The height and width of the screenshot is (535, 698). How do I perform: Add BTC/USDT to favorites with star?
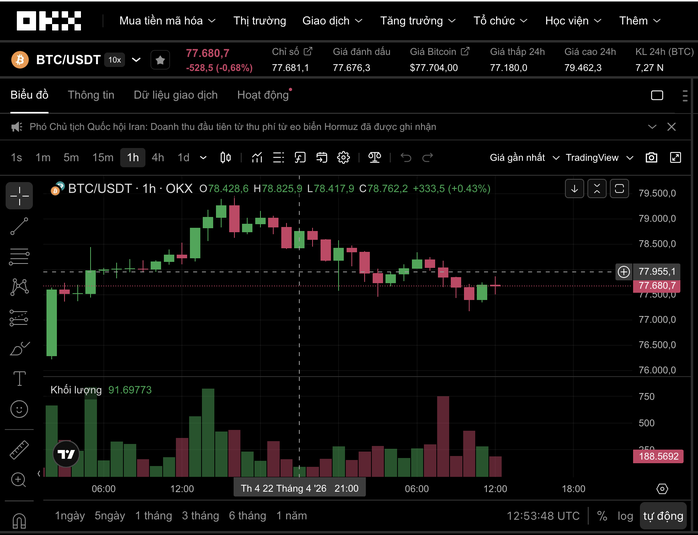click(160, 60)
